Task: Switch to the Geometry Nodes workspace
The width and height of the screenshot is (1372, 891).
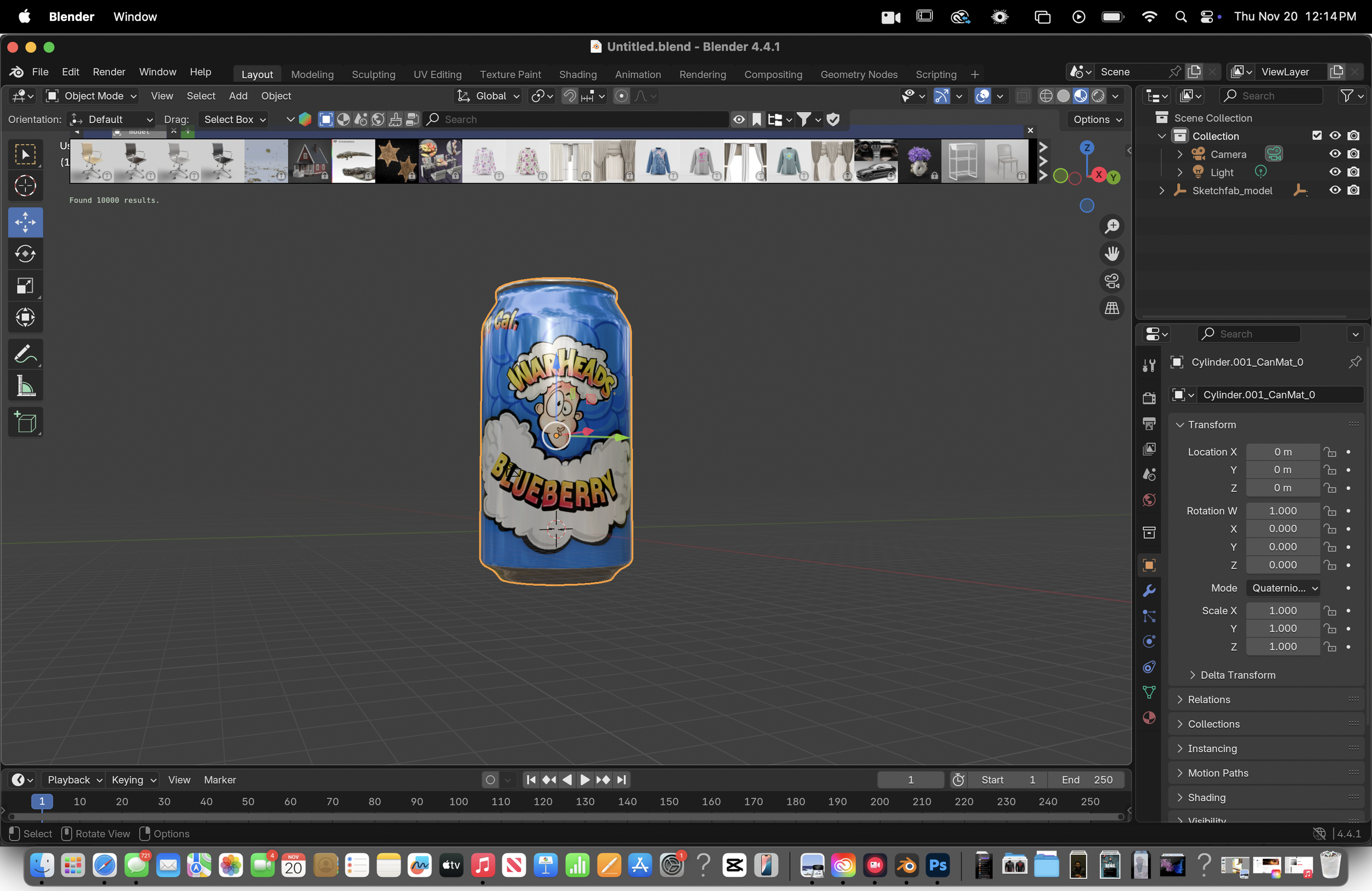Action: click(x=858, y=75)
